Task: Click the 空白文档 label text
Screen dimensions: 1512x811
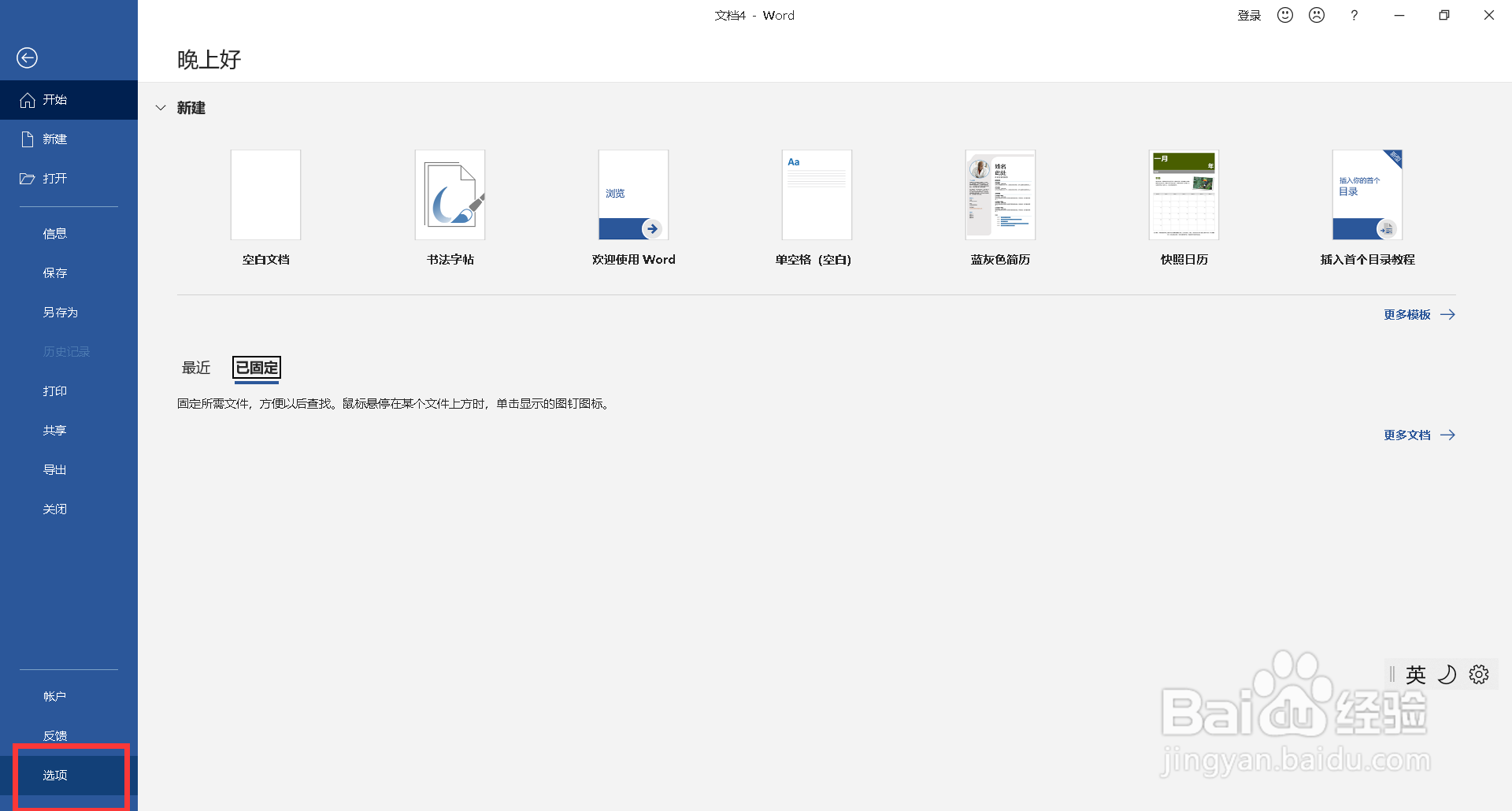Action: pyautogui.click(x=265, y=260)
